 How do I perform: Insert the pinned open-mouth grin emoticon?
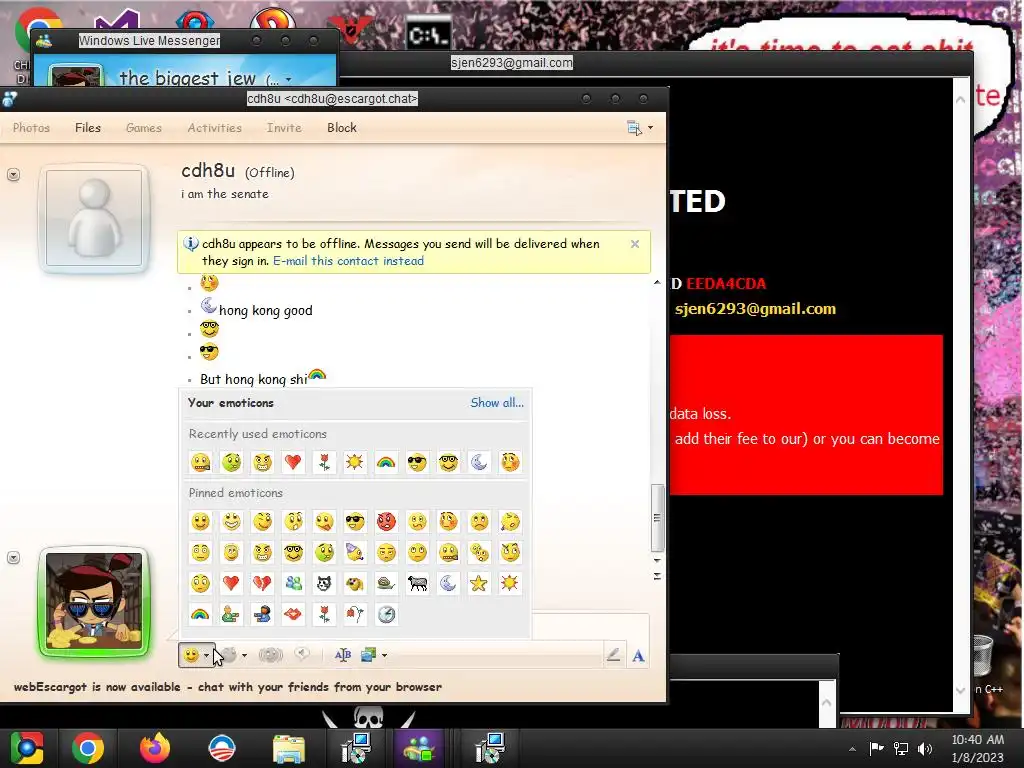[x=231, y=521]
